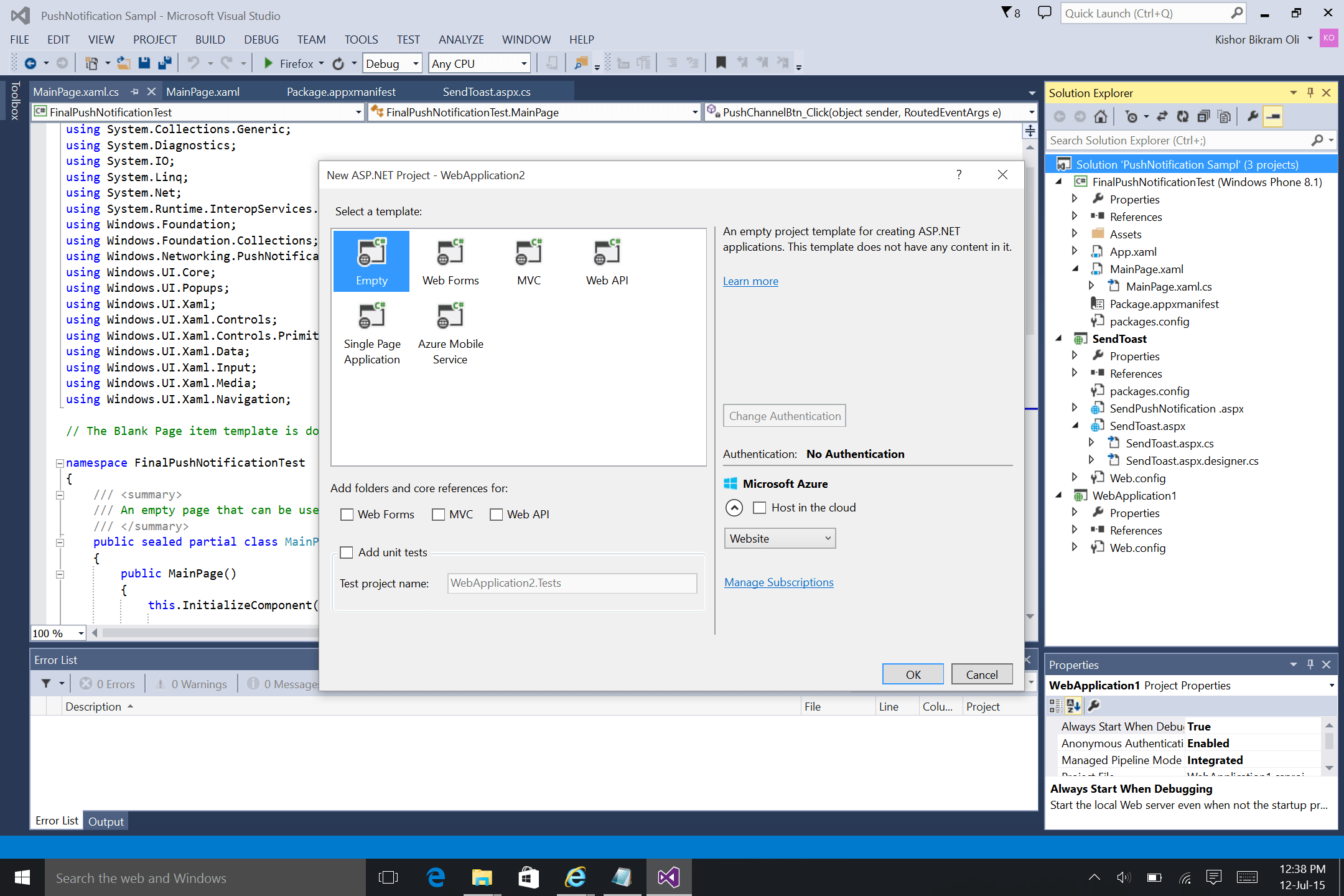Image resolution: width=1344 pixels, height=896 pixels.
Task: Select Single Page Application template
Action: 372,333
